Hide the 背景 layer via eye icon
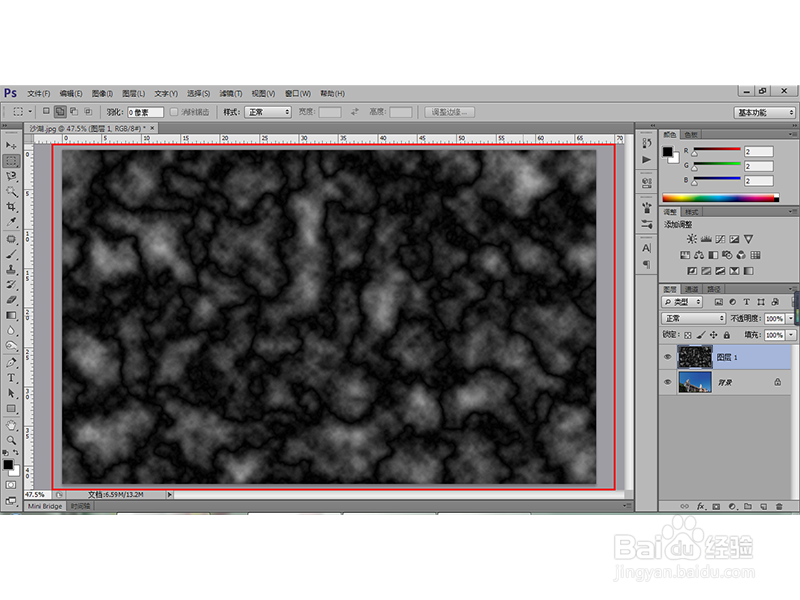The height and width of the screenshot is (600, 800). point(667,382)
